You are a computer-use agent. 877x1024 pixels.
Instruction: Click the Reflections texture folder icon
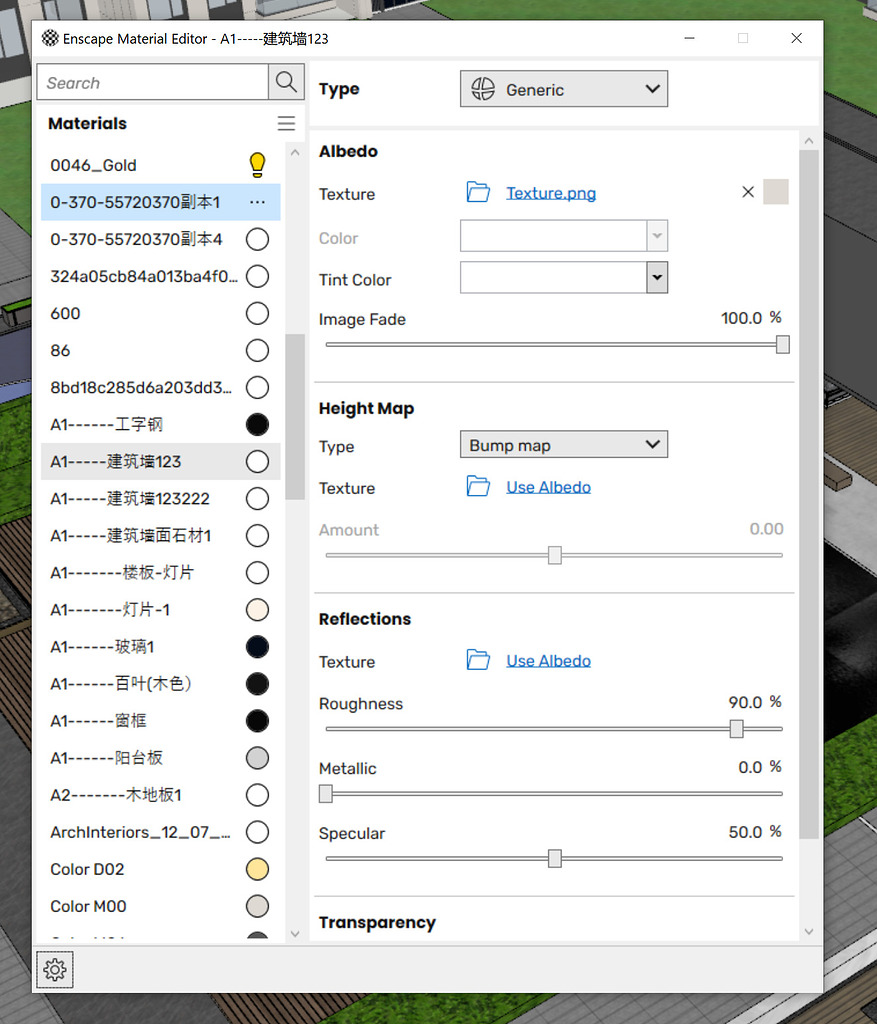(x=478, y=660)
